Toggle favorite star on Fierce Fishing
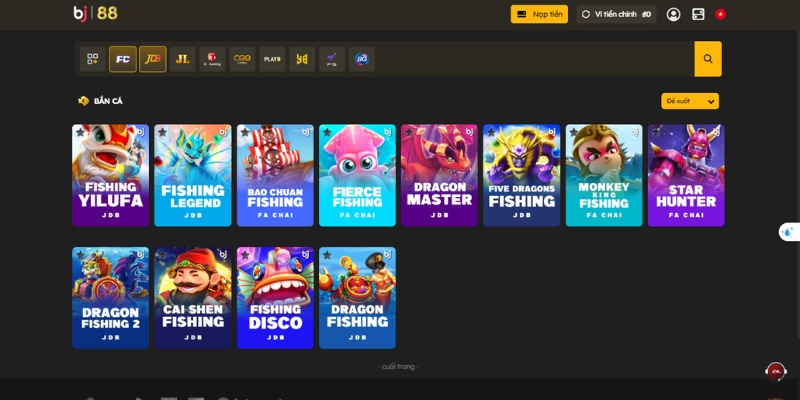Screen dimensions: 800x400 327,132
